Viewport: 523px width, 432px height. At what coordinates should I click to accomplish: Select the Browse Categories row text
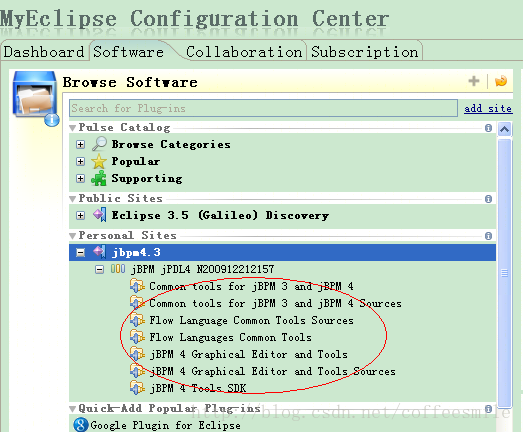[x=171, y=144]
